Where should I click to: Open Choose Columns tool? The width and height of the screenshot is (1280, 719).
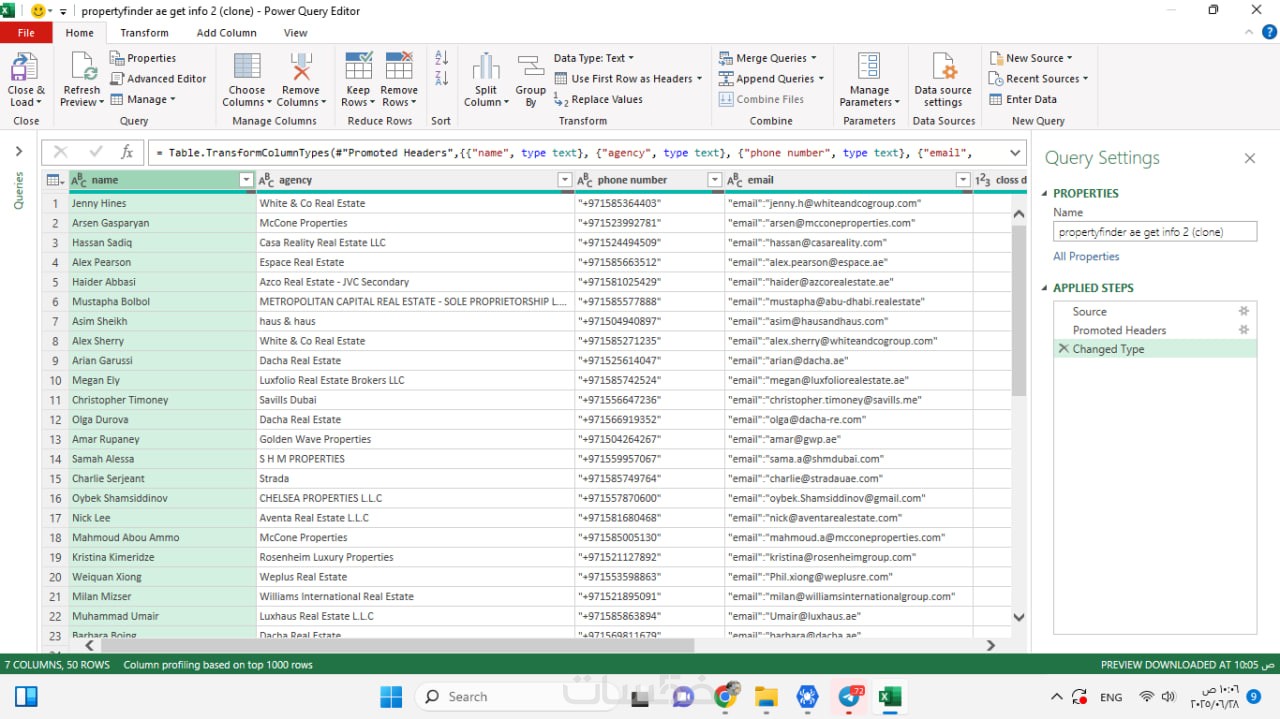tap(246, 68)
